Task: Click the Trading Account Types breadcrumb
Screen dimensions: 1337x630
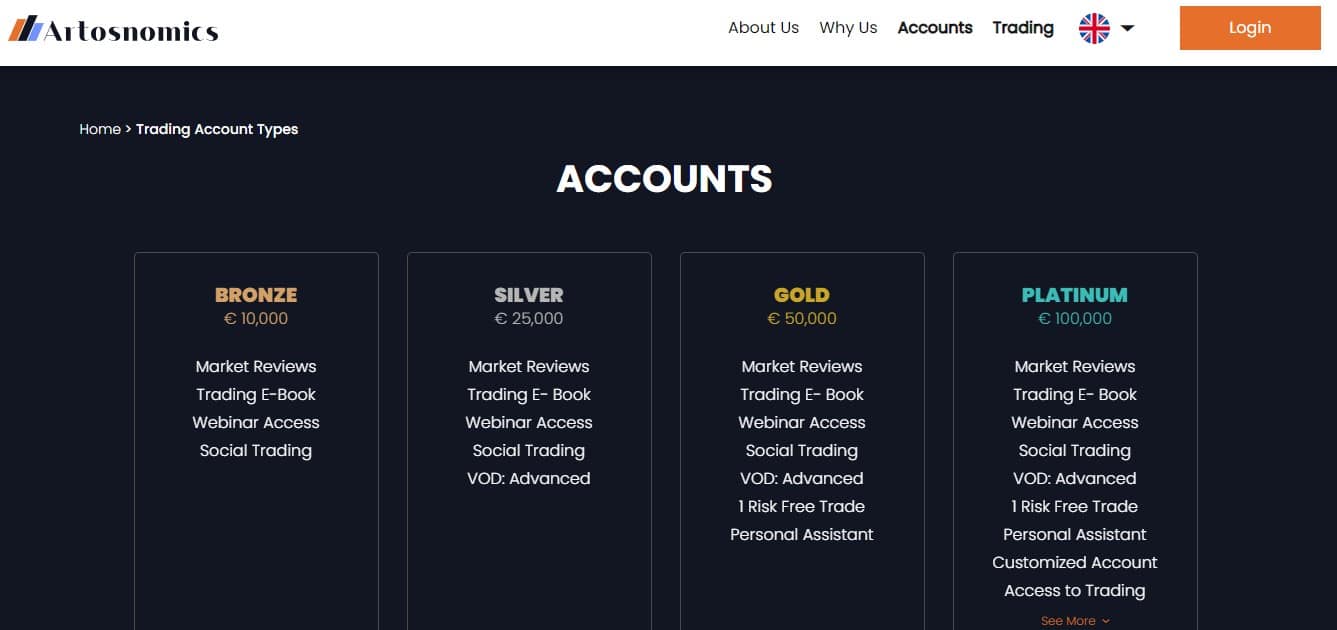Action: [x=216, y=129]
